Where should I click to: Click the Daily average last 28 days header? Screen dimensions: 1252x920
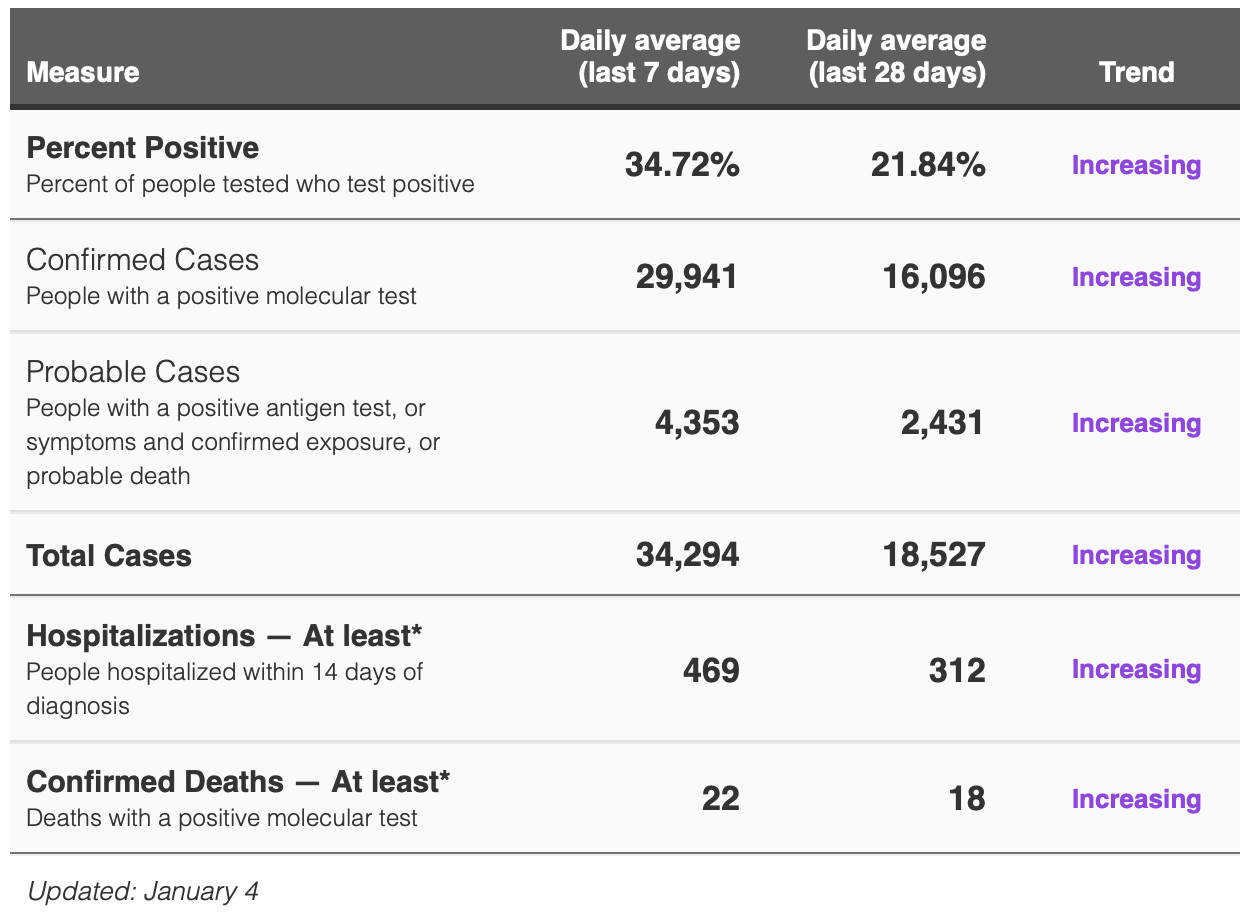tap(896, 57)
